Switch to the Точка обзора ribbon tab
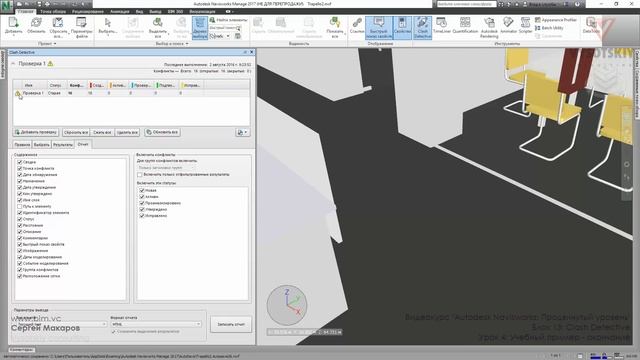Screen dimensions: 640x360 (x=53, y=11)
